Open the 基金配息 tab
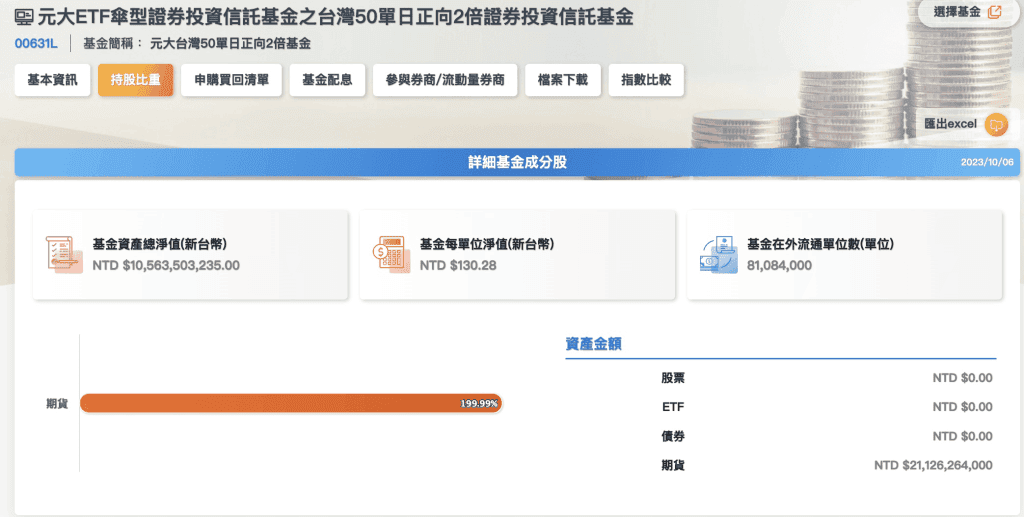1024x517 pixels. click(x=327, y=80)
